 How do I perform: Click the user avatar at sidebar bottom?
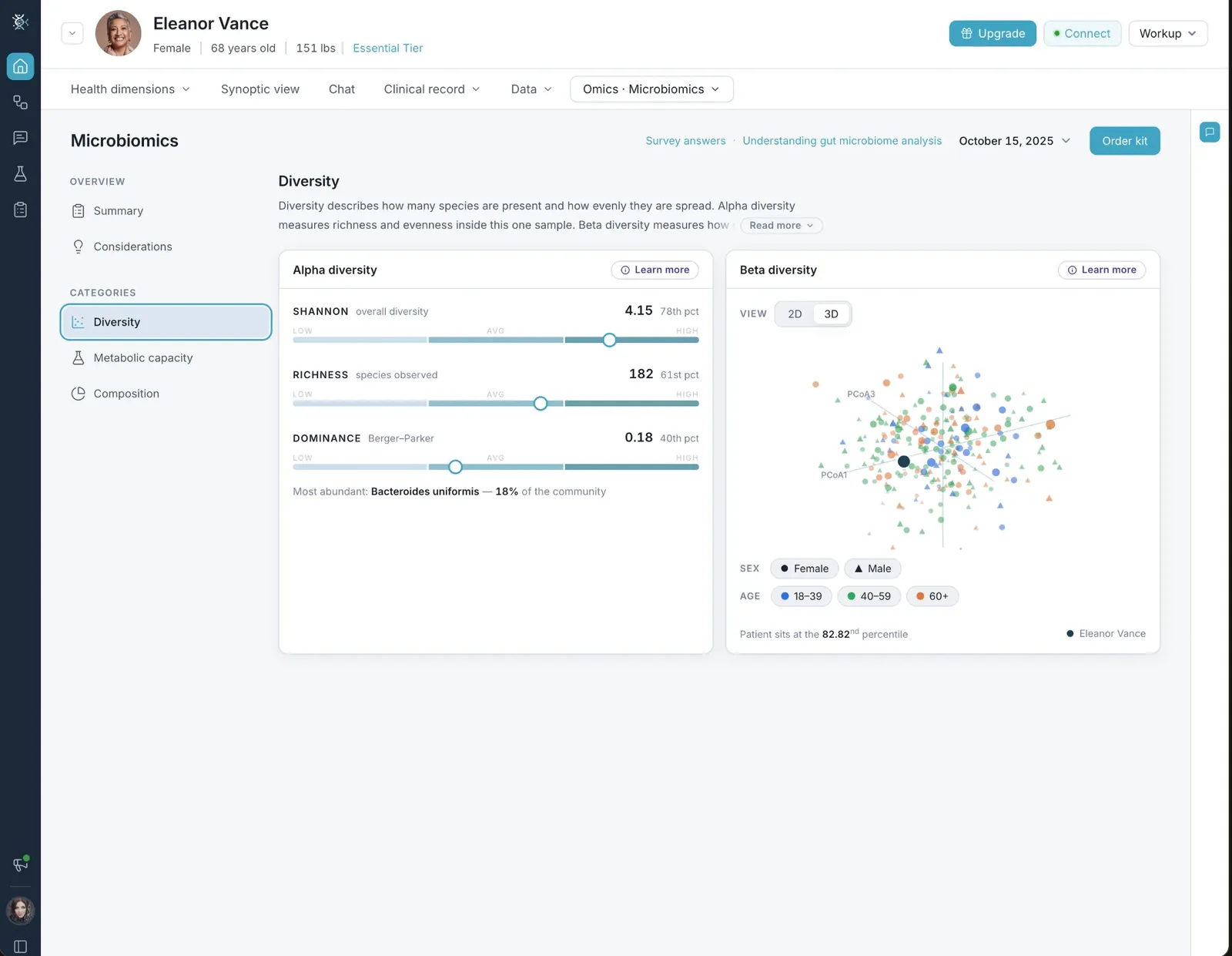coord(20,911)
